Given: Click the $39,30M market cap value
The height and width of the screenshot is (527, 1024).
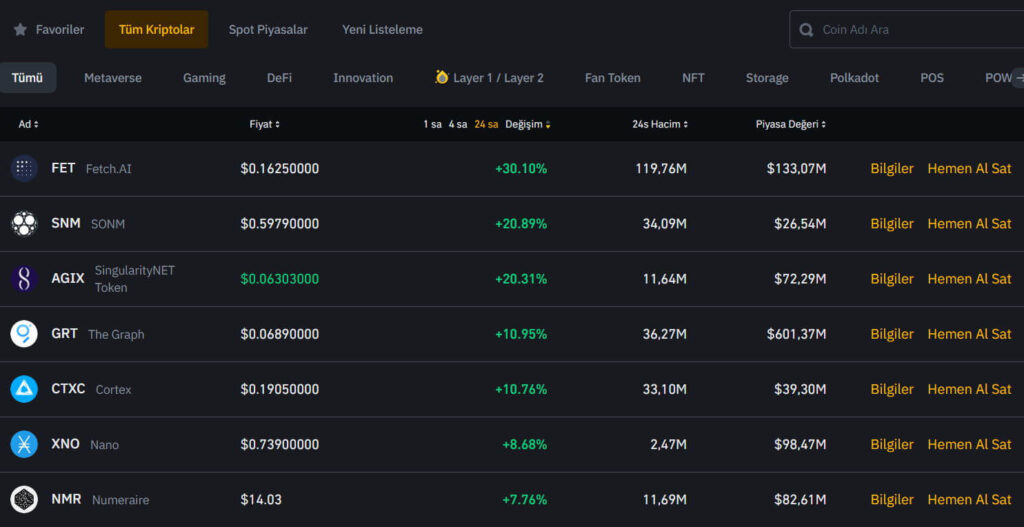Looking at the screenshot, I should tap(800, 389).
